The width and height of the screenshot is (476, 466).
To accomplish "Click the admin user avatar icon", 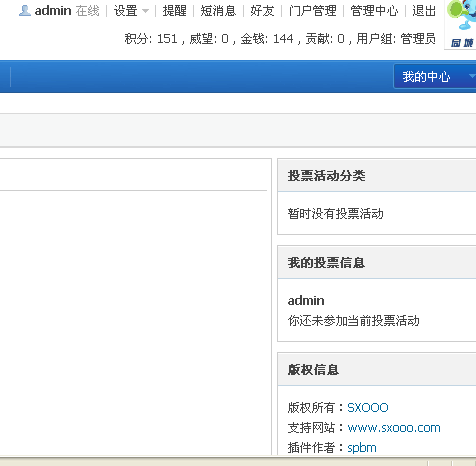I will pos(25,11).
